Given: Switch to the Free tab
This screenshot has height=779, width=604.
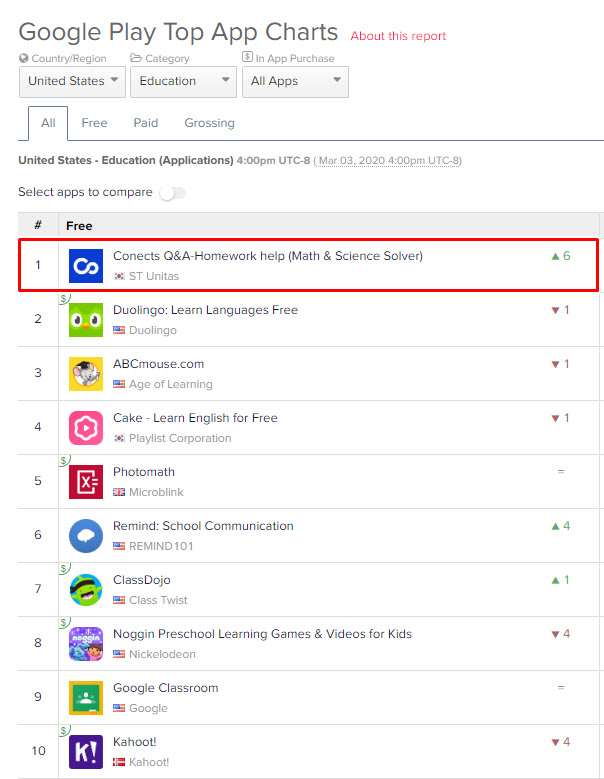Looking at the screenshot, I should (x=94, y=123).
